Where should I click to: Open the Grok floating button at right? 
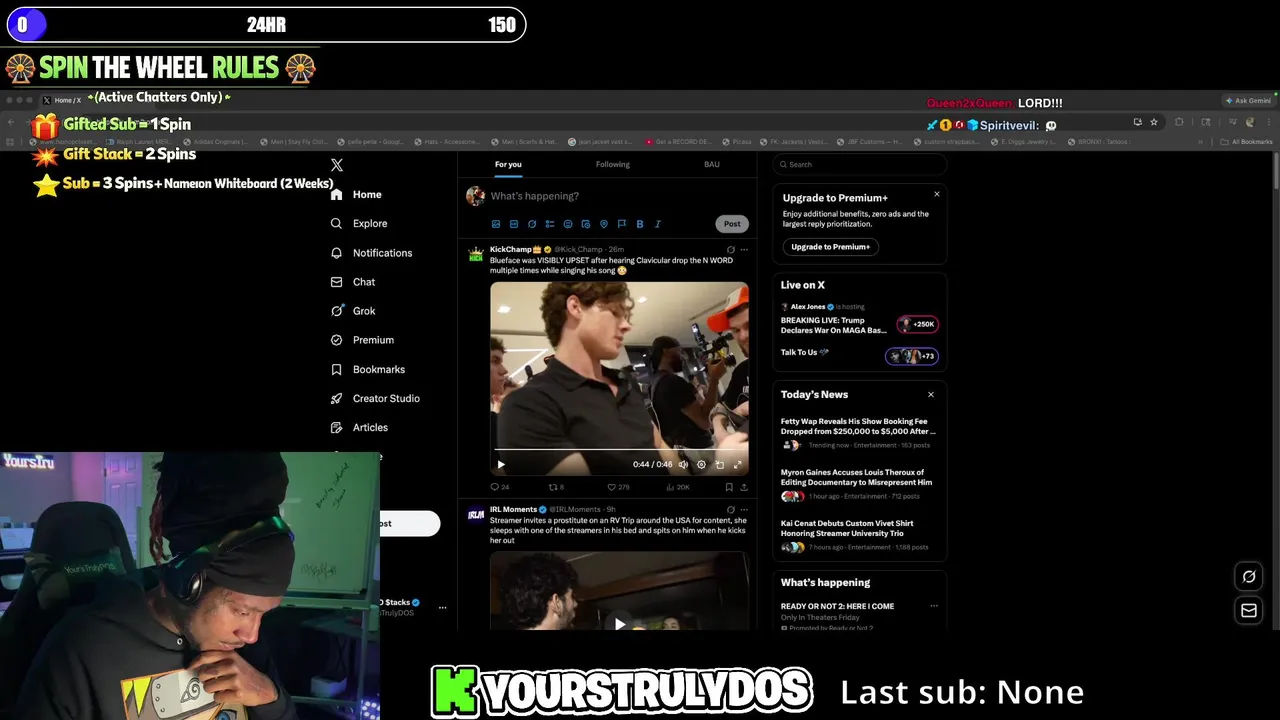point(1249,576)
